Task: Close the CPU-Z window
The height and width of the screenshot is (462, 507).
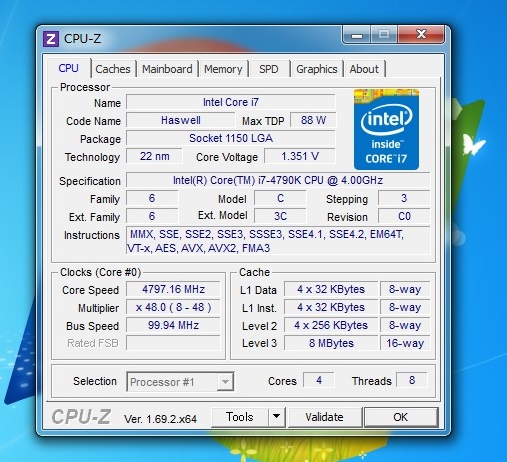Action: (421, 35)
